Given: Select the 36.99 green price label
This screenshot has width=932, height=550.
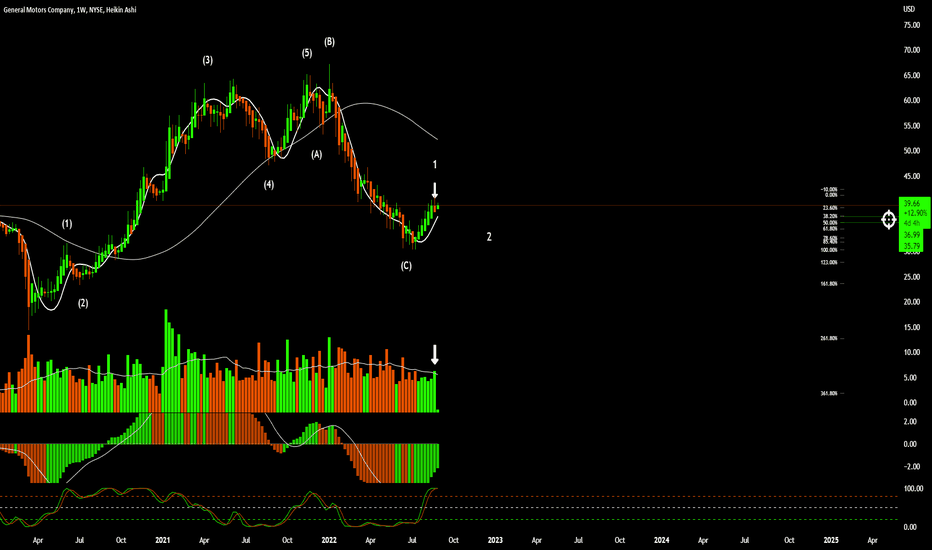Looking at the screenshot, I should pos(912,235).
